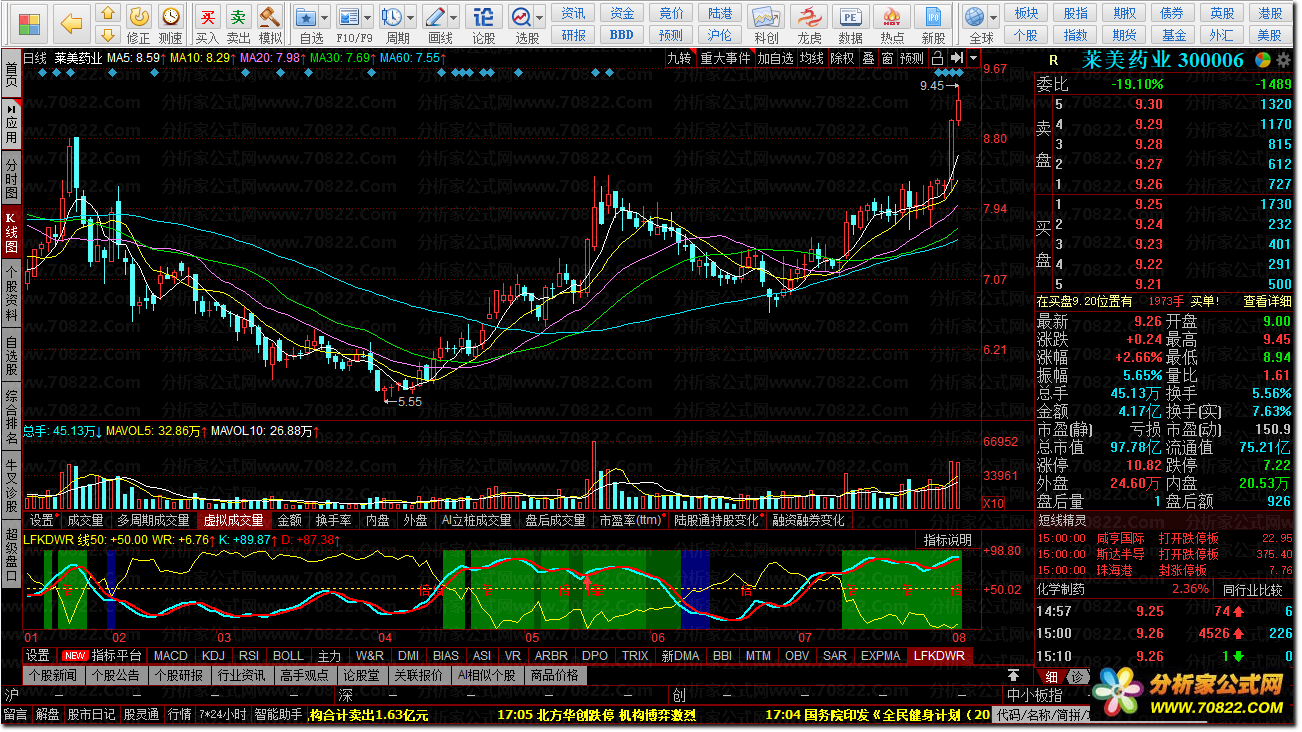Image resolution: width=1302 pixels, height=732 pixels.
Task: Click the BBD toolbar button
Action: tap(622, 34)
